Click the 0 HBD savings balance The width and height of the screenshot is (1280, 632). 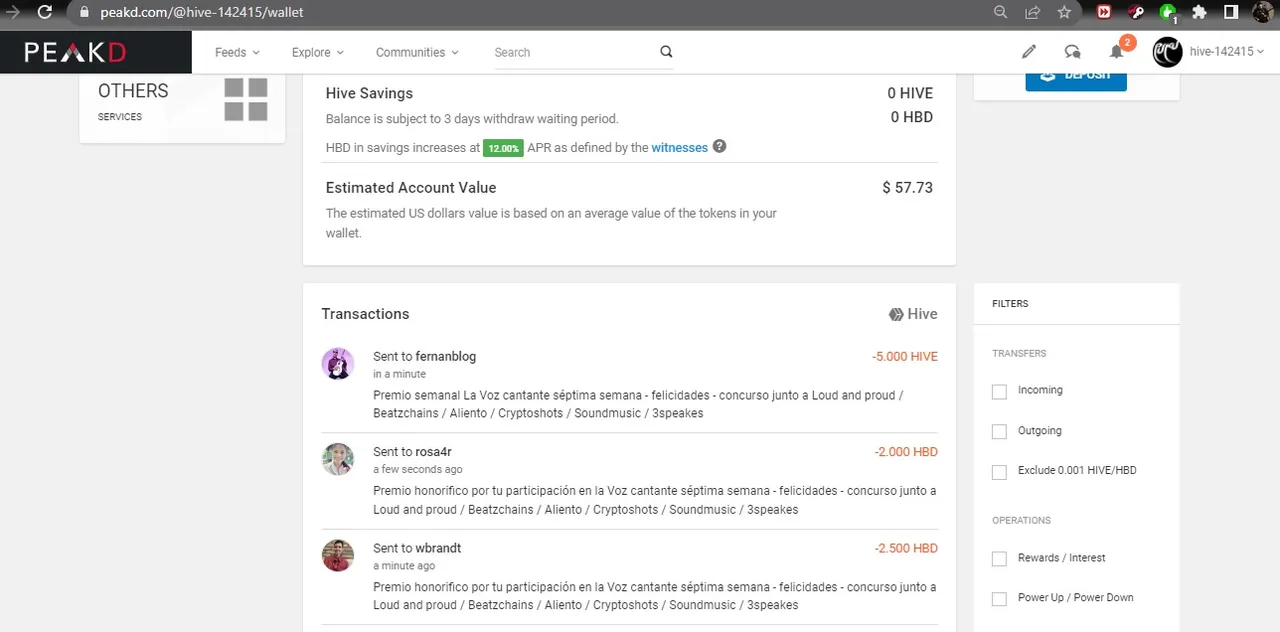912,117
